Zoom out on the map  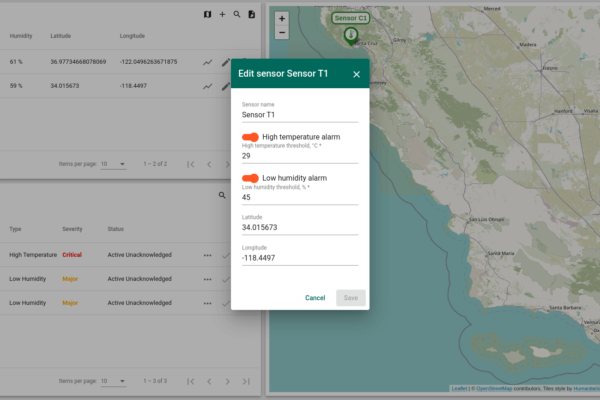[x=282, y=32]
